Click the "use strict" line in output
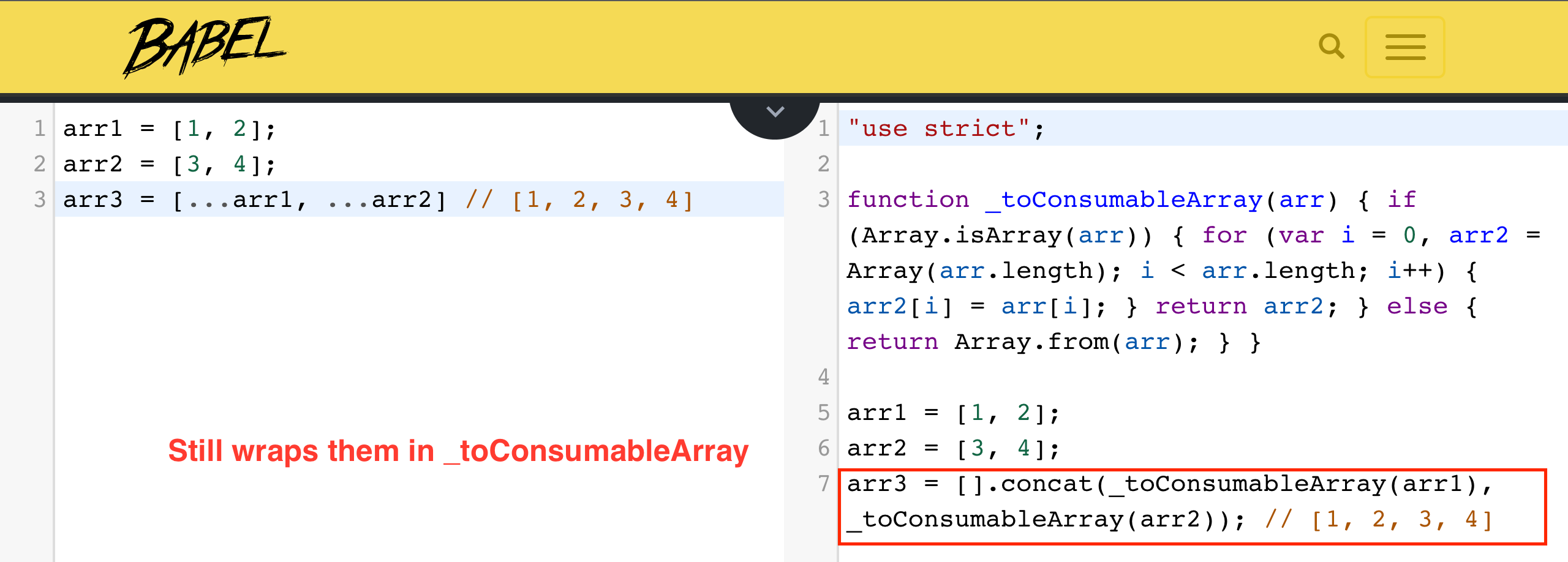1568x562 pixels. (943, 129)
